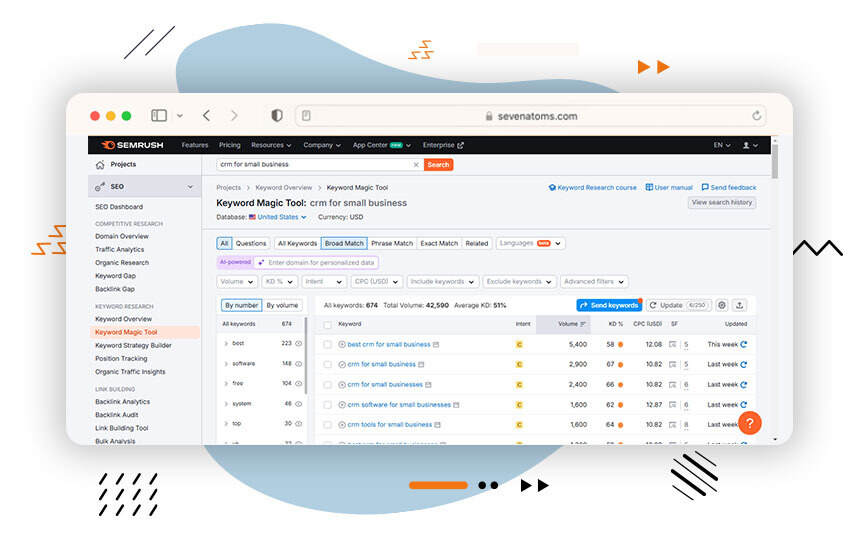The width and height of the screenshot is (860, 538).
Task: Open the Exclude keywords dropdown
Action: pos(519,281)
